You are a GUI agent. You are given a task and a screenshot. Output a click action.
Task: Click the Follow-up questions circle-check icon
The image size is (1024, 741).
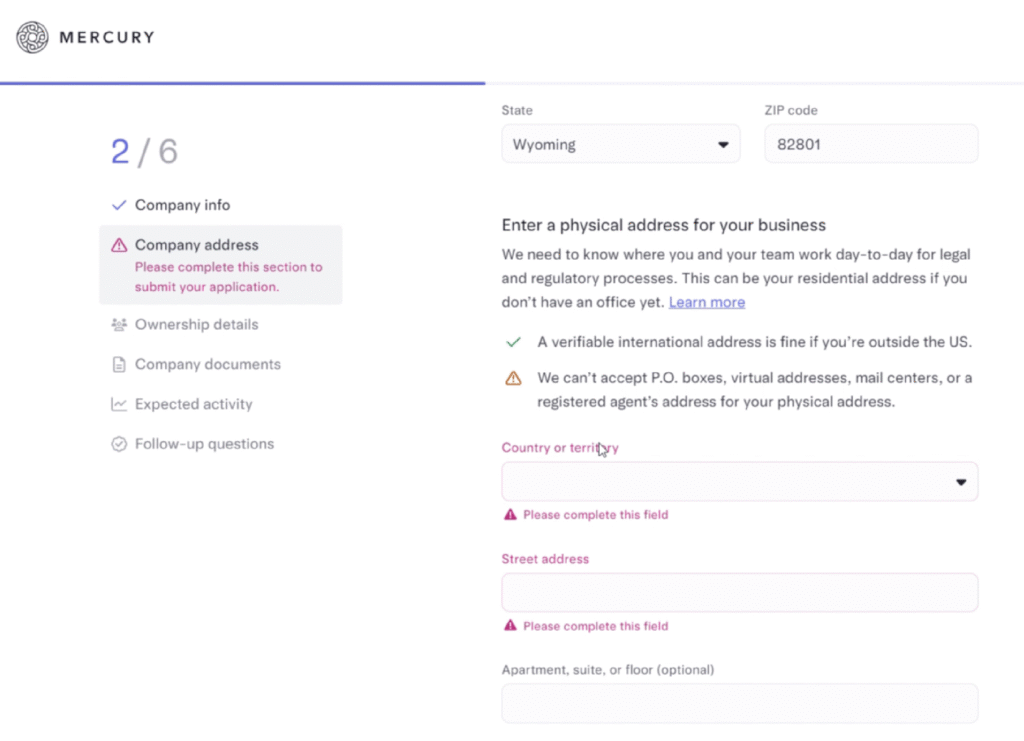tap(119, 444)
